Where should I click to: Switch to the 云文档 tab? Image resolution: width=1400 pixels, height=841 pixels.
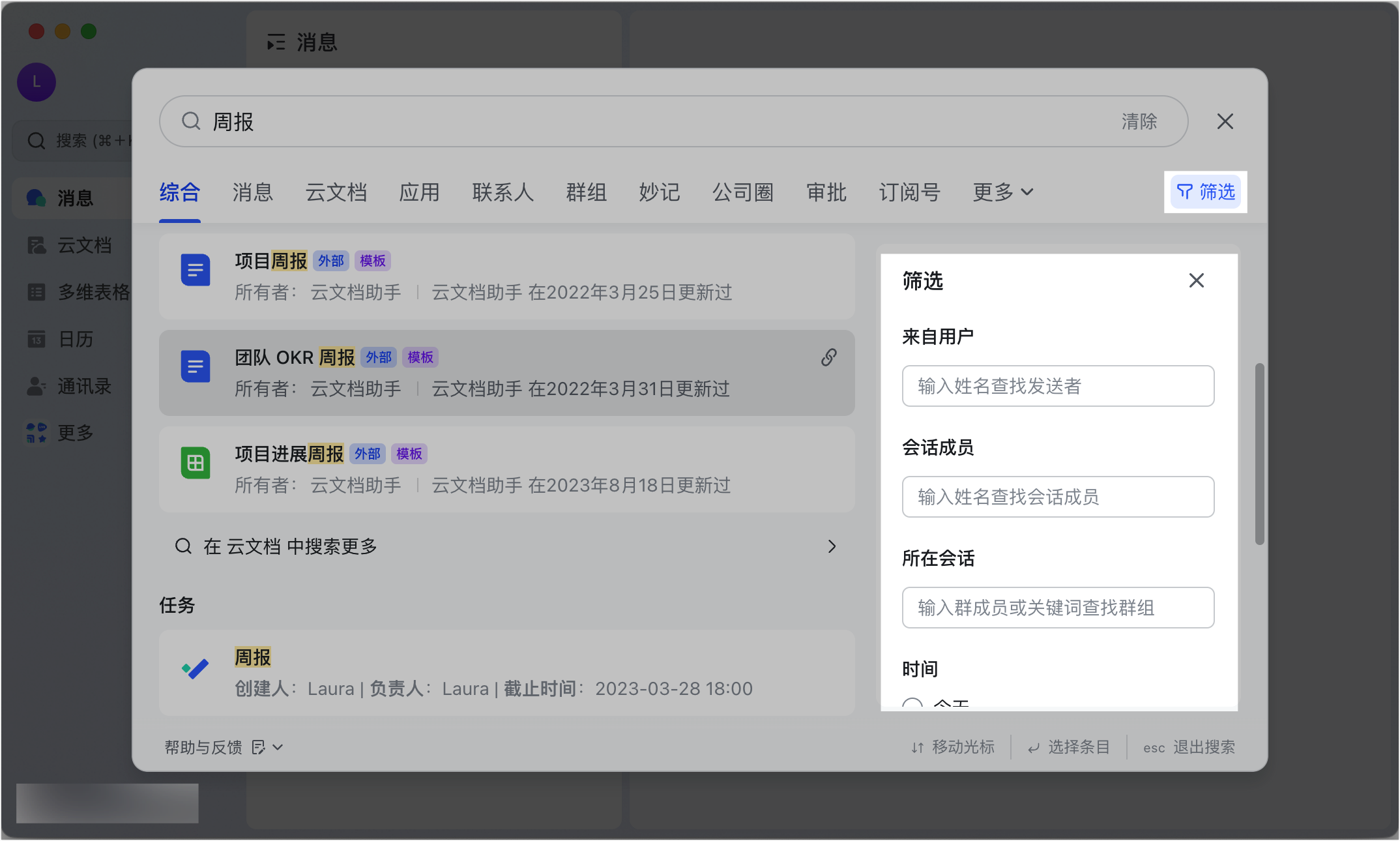(x=336, y=192)
